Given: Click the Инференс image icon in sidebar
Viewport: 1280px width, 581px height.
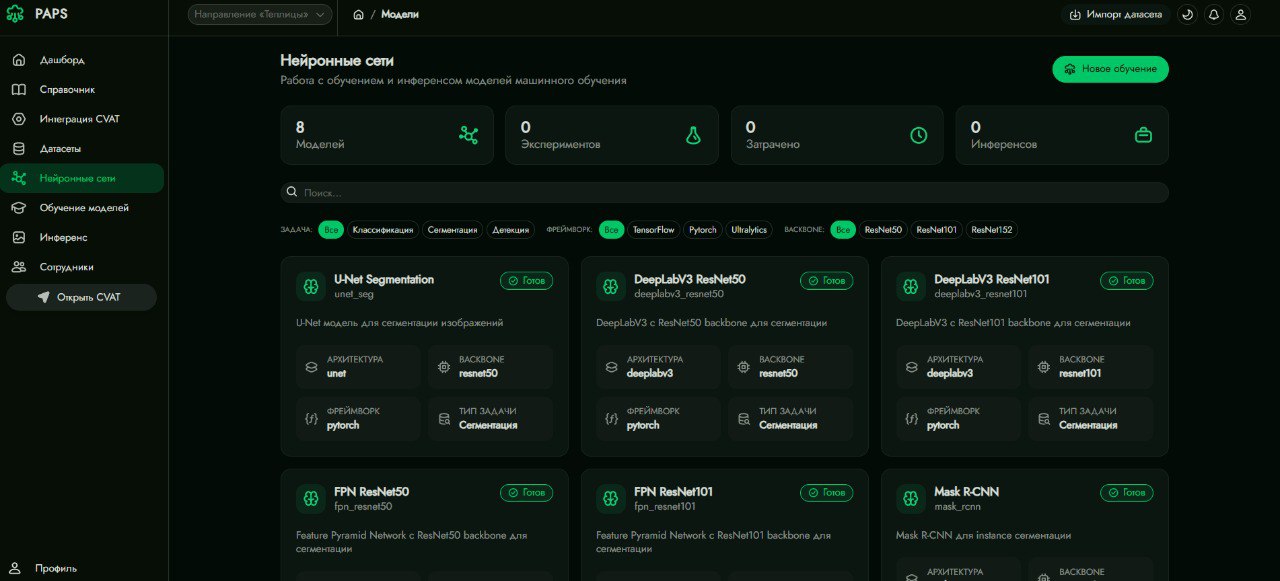Looking at the screenshot, I should 18,237.
